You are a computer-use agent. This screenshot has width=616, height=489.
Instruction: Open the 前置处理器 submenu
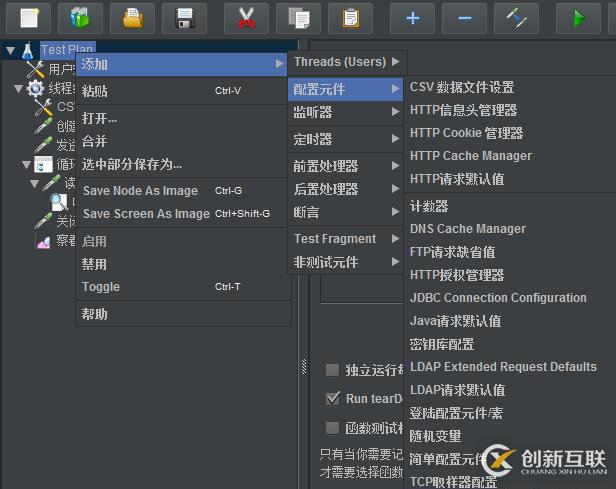pyautogui.click(x=346, y=166)
